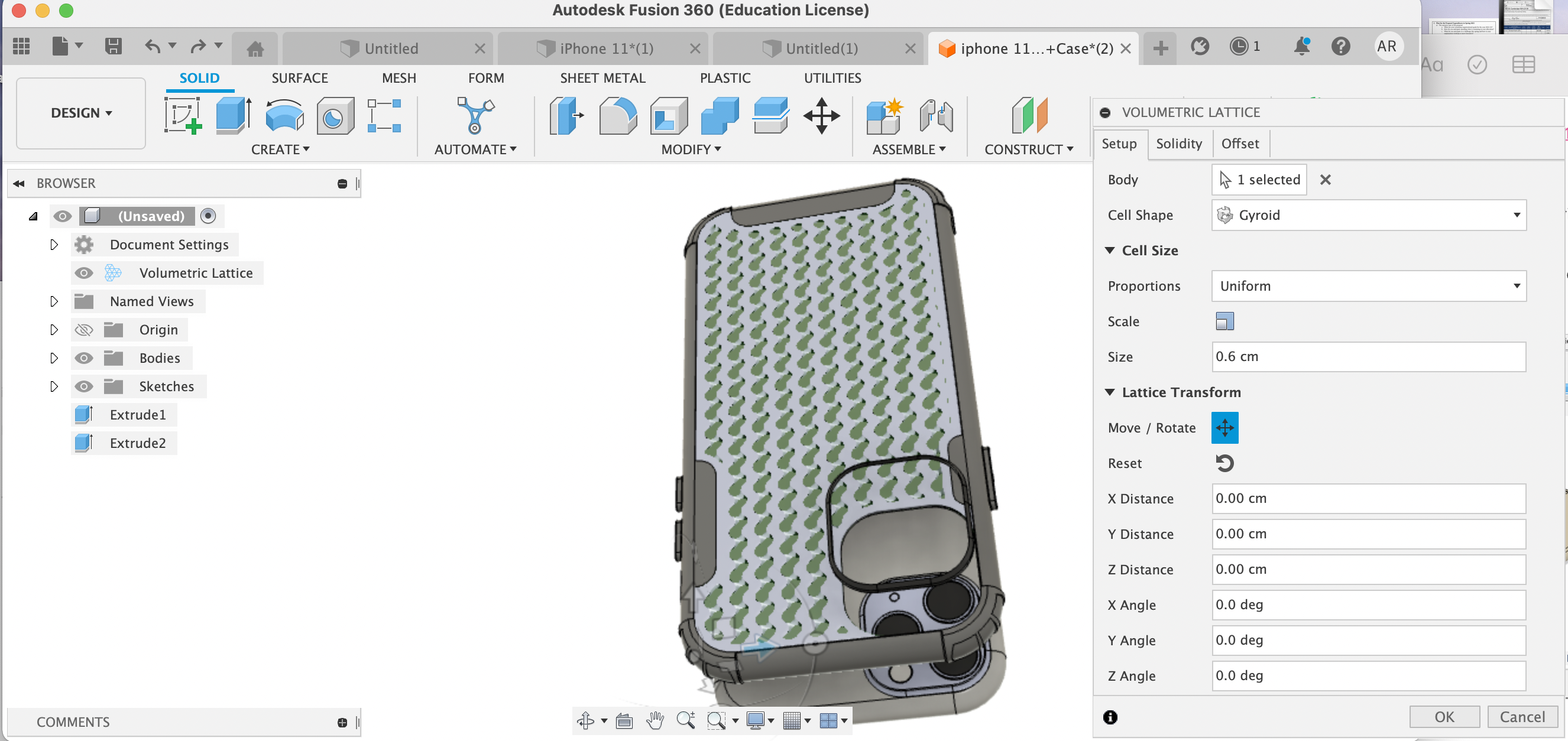
Task: Confirm the lattice with OK
Action: (1444, 717)
